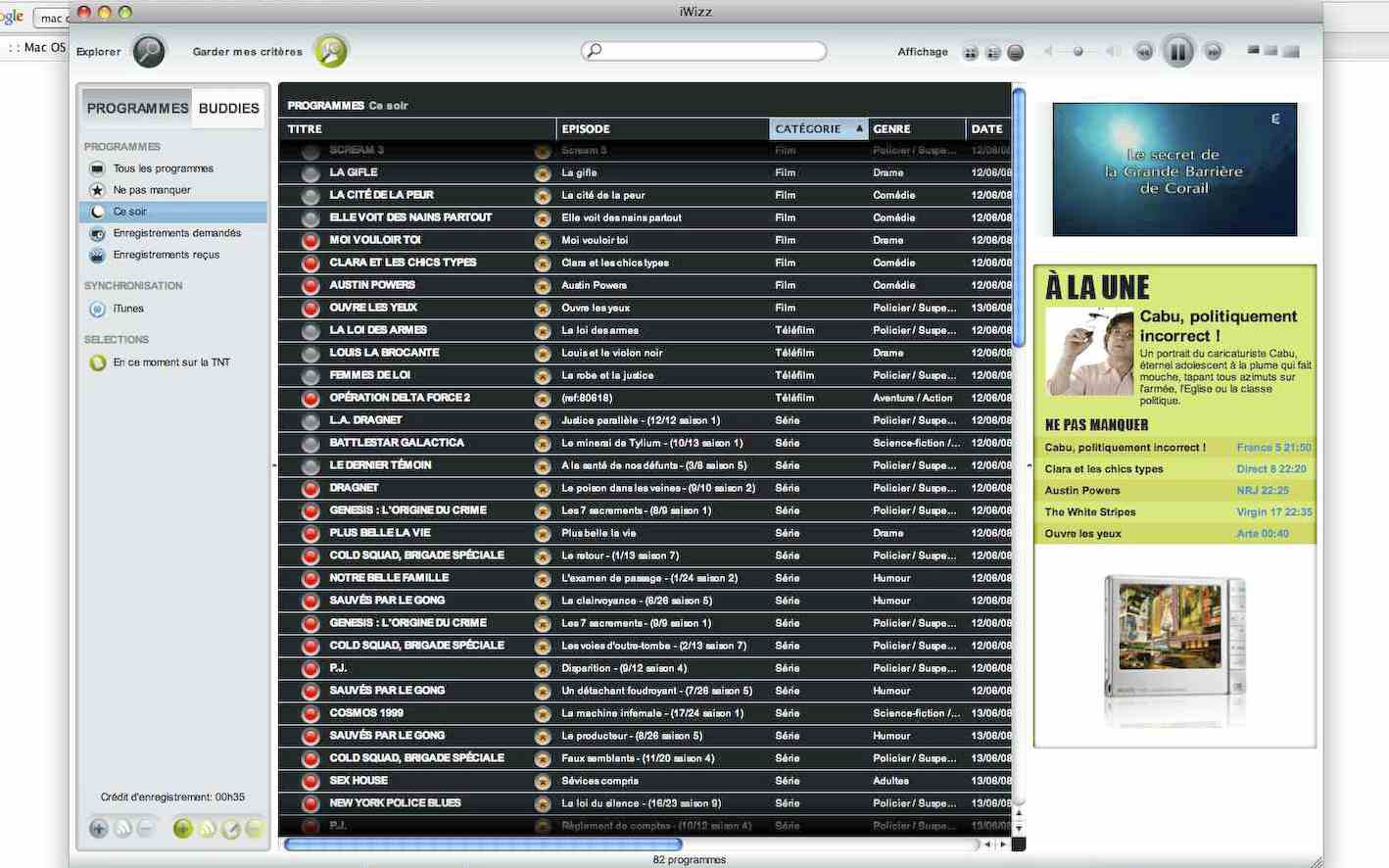Click the star icon for NEW YORK POLICE BLUES
The image size is (1389, 868).
(x=543, y=804)
